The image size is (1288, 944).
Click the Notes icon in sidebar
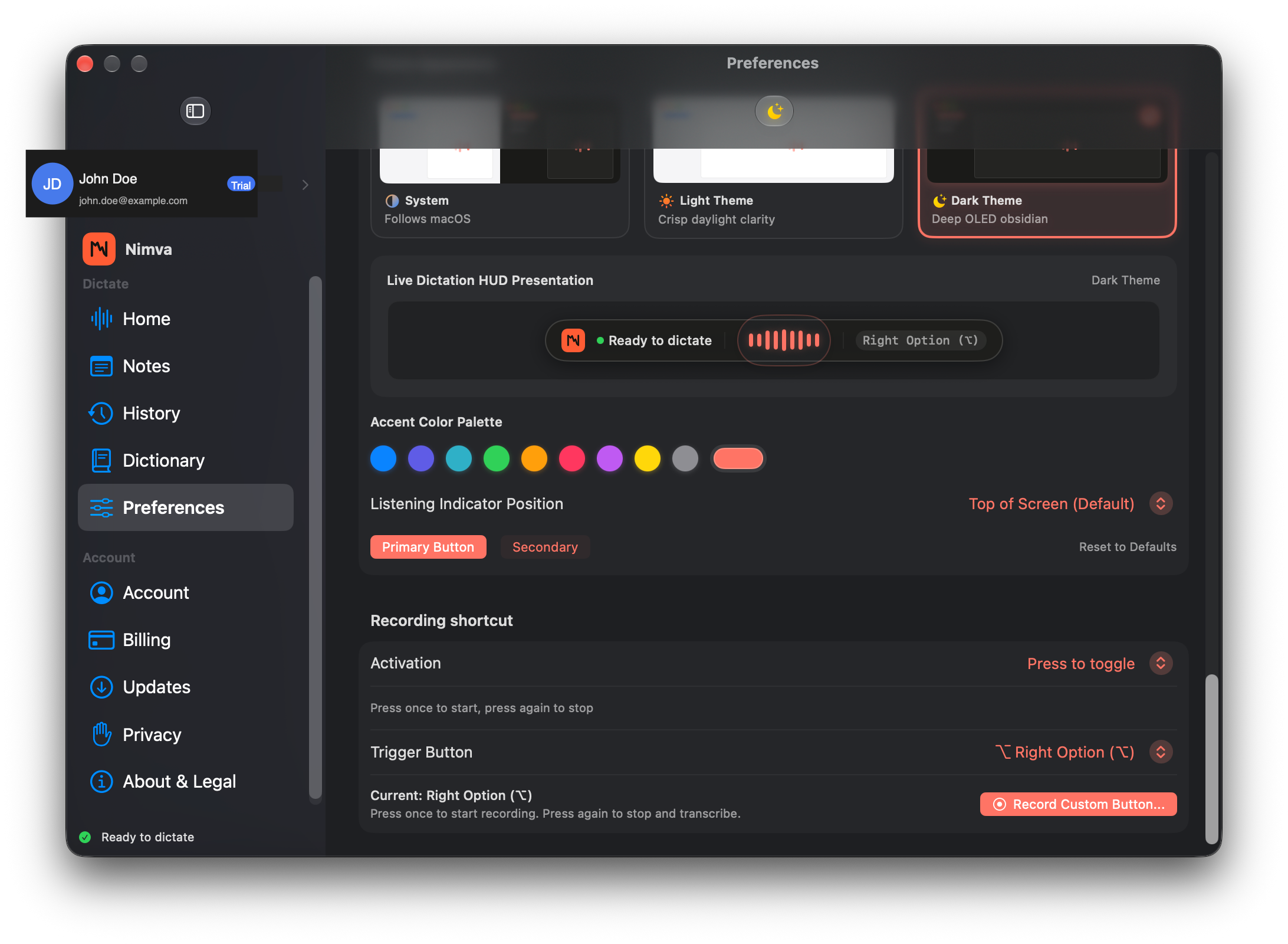pos(101,366)
